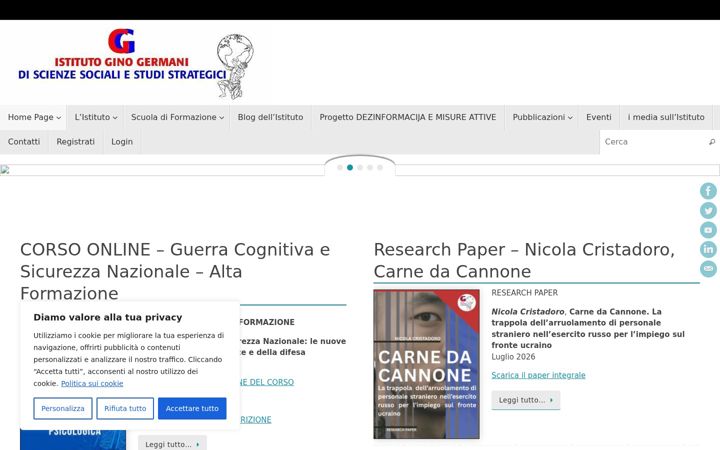This screenshot has height=450, width=720.
Task: Select the active second slider dot
Action: (x=350, y=168)
